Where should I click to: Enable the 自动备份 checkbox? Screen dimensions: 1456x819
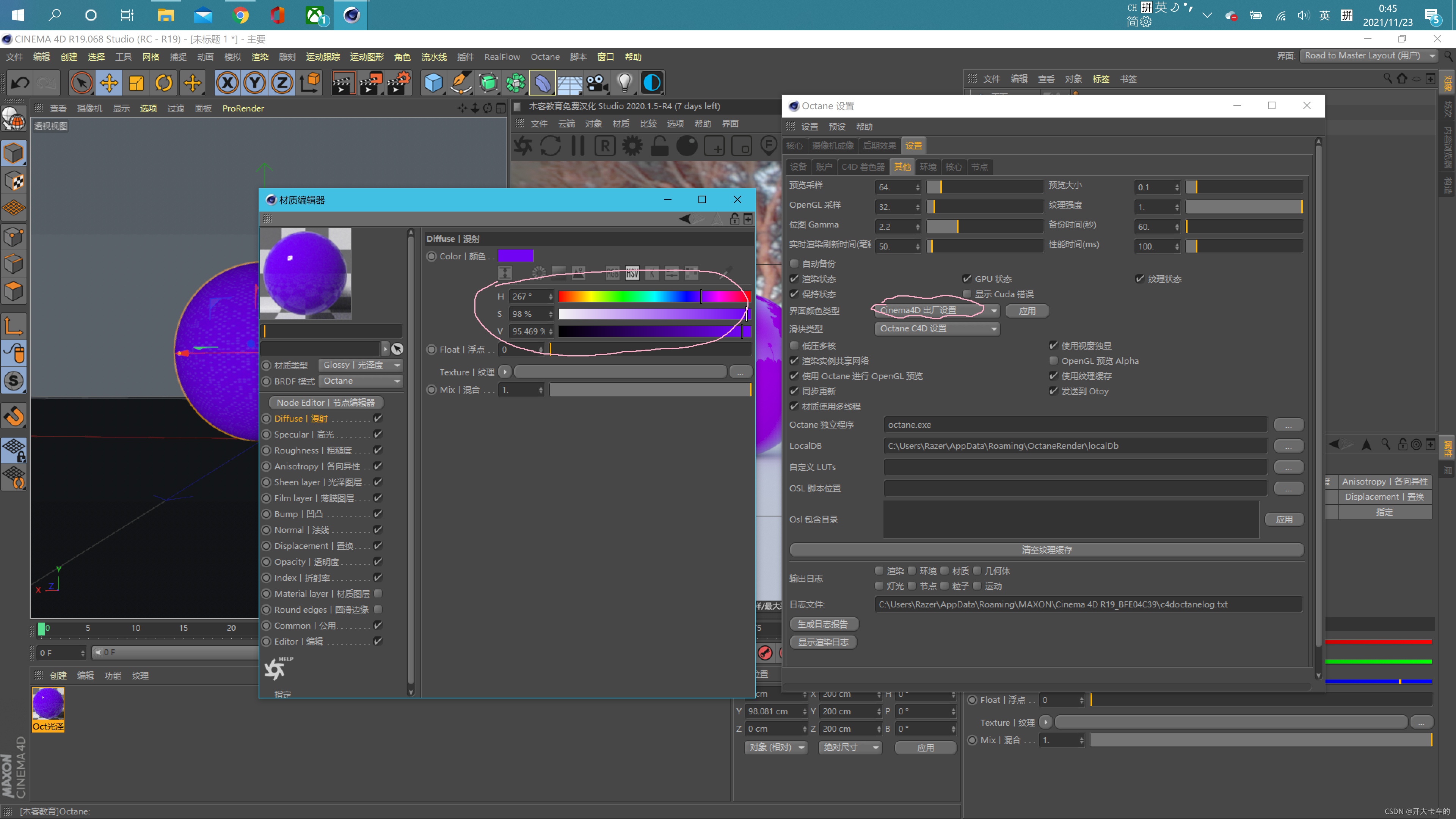794,264
